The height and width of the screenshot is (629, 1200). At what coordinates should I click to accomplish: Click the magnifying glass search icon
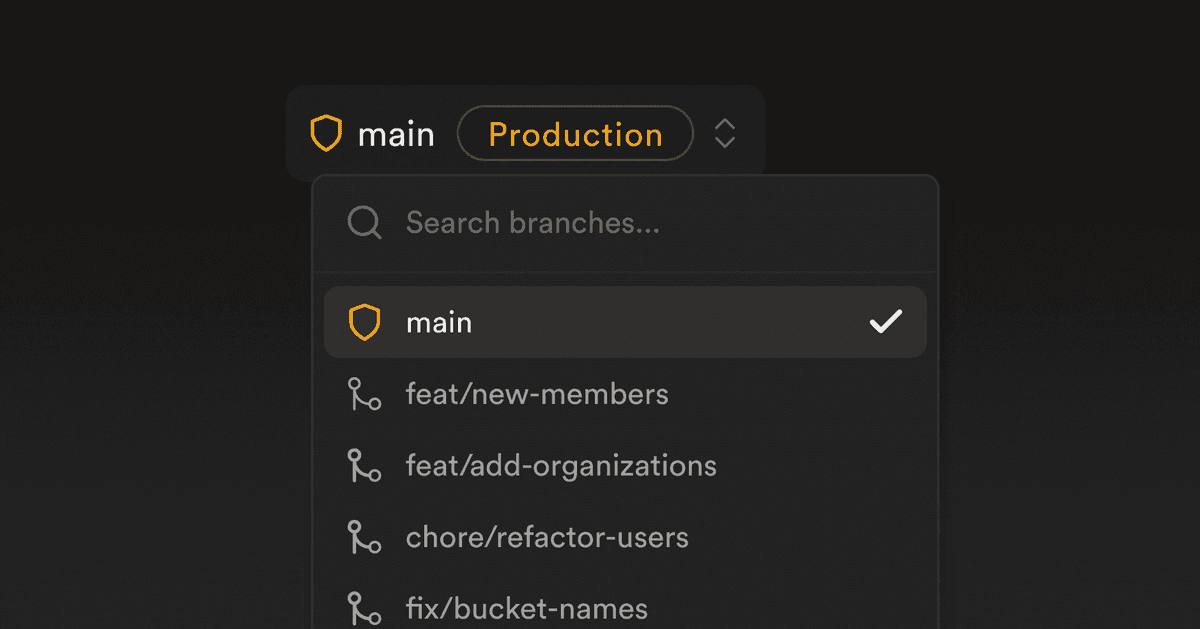364,223
